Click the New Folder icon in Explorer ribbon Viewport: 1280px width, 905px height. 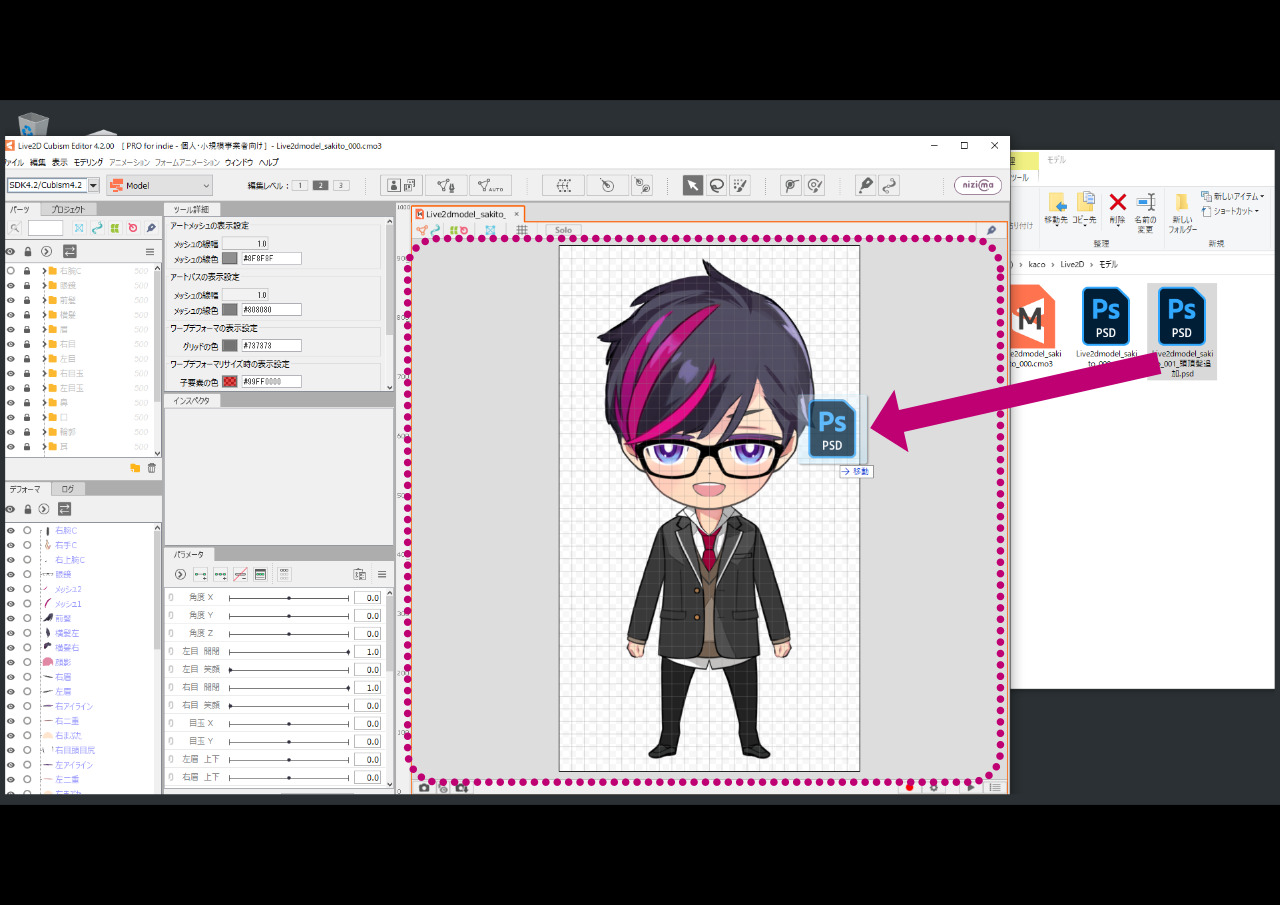point(1181,202)
